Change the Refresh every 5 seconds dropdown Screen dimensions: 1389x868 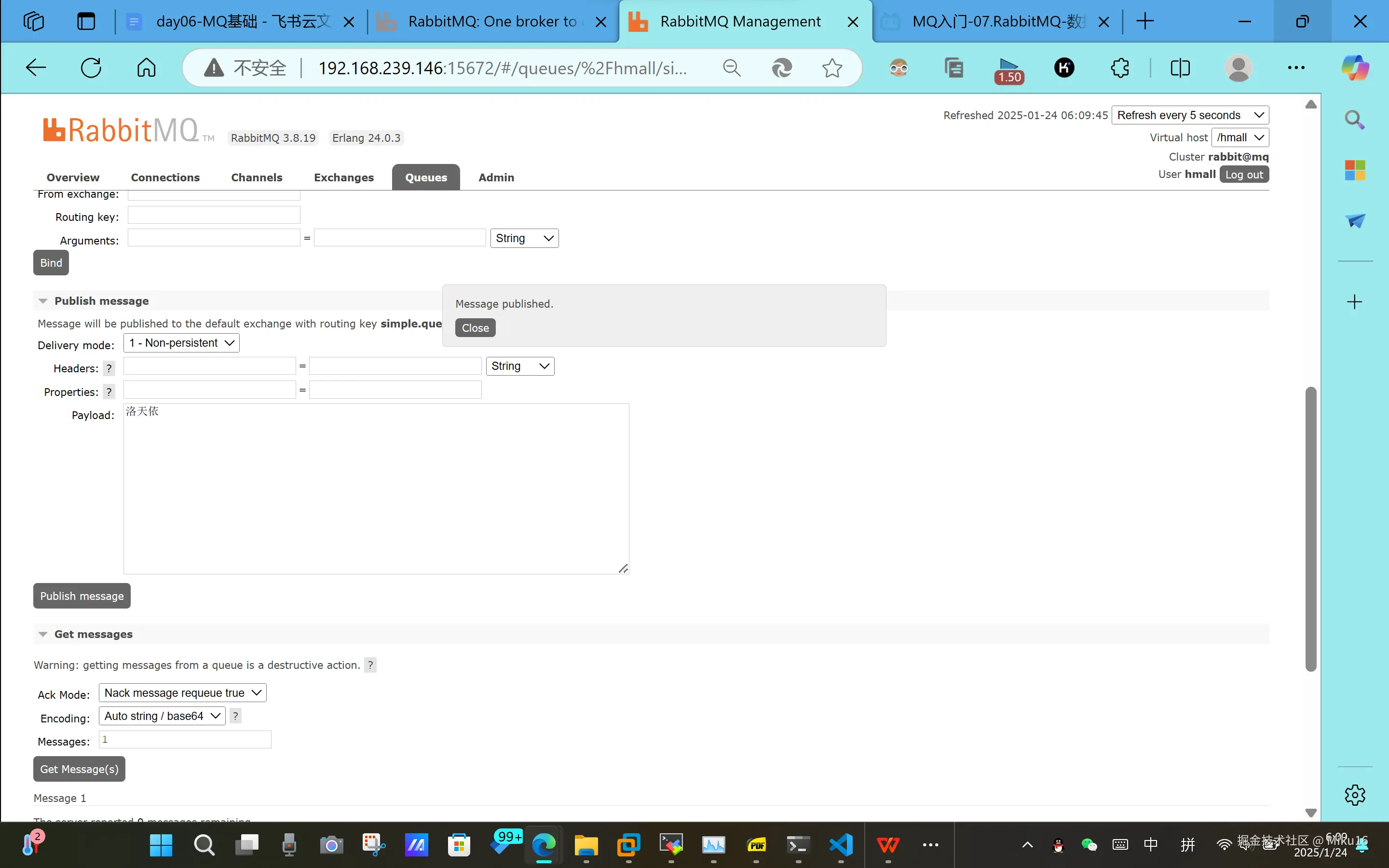(x=1190, y=115)
